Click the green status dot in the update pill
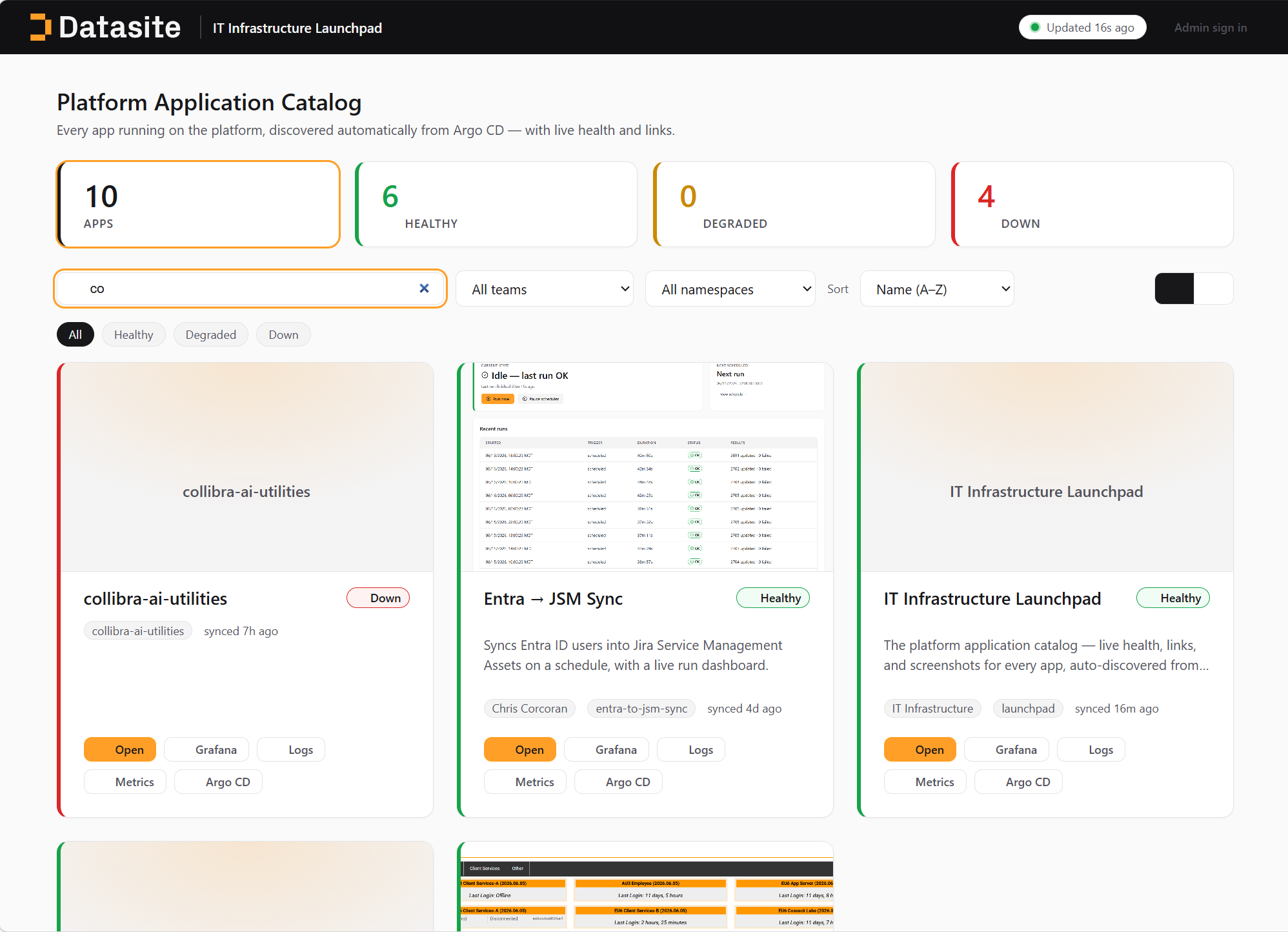This screenshot has width=1288, height=932. click(x=1034, y=27)
